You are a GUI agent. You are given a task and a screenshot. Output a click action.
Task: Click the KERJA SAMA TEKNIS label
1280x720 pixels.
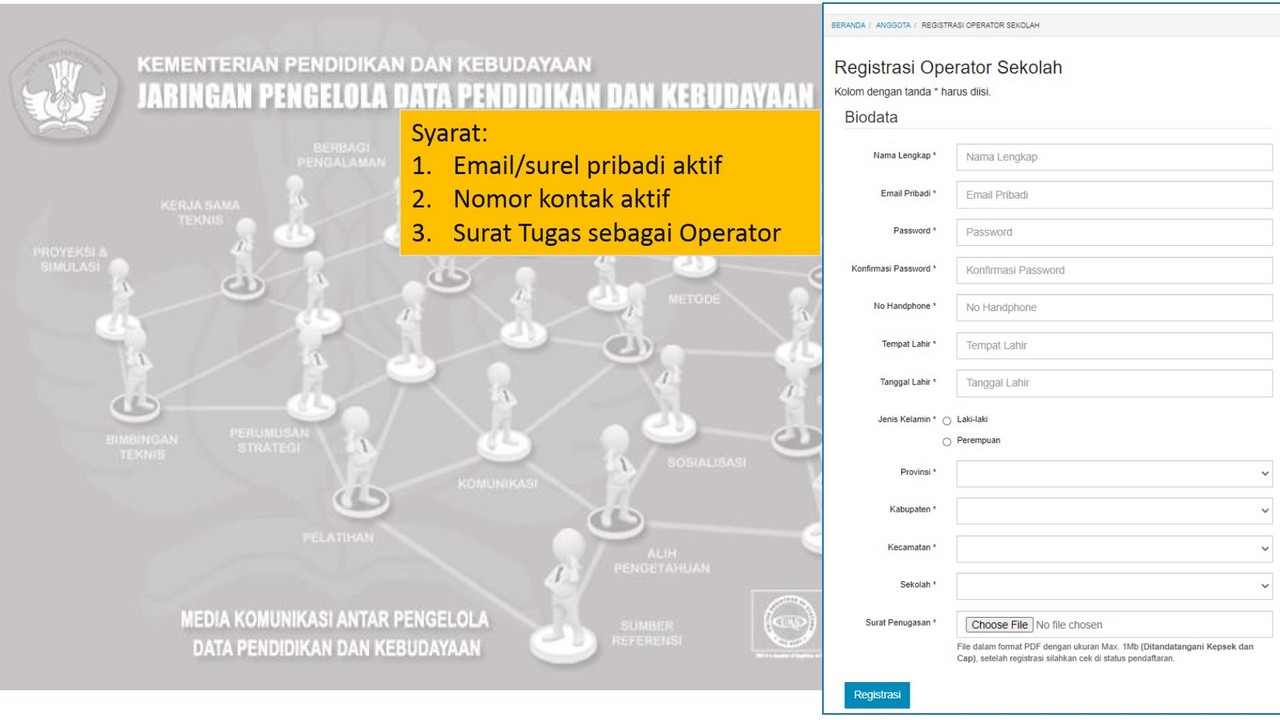pyautogui.click(x=200, y=212)
